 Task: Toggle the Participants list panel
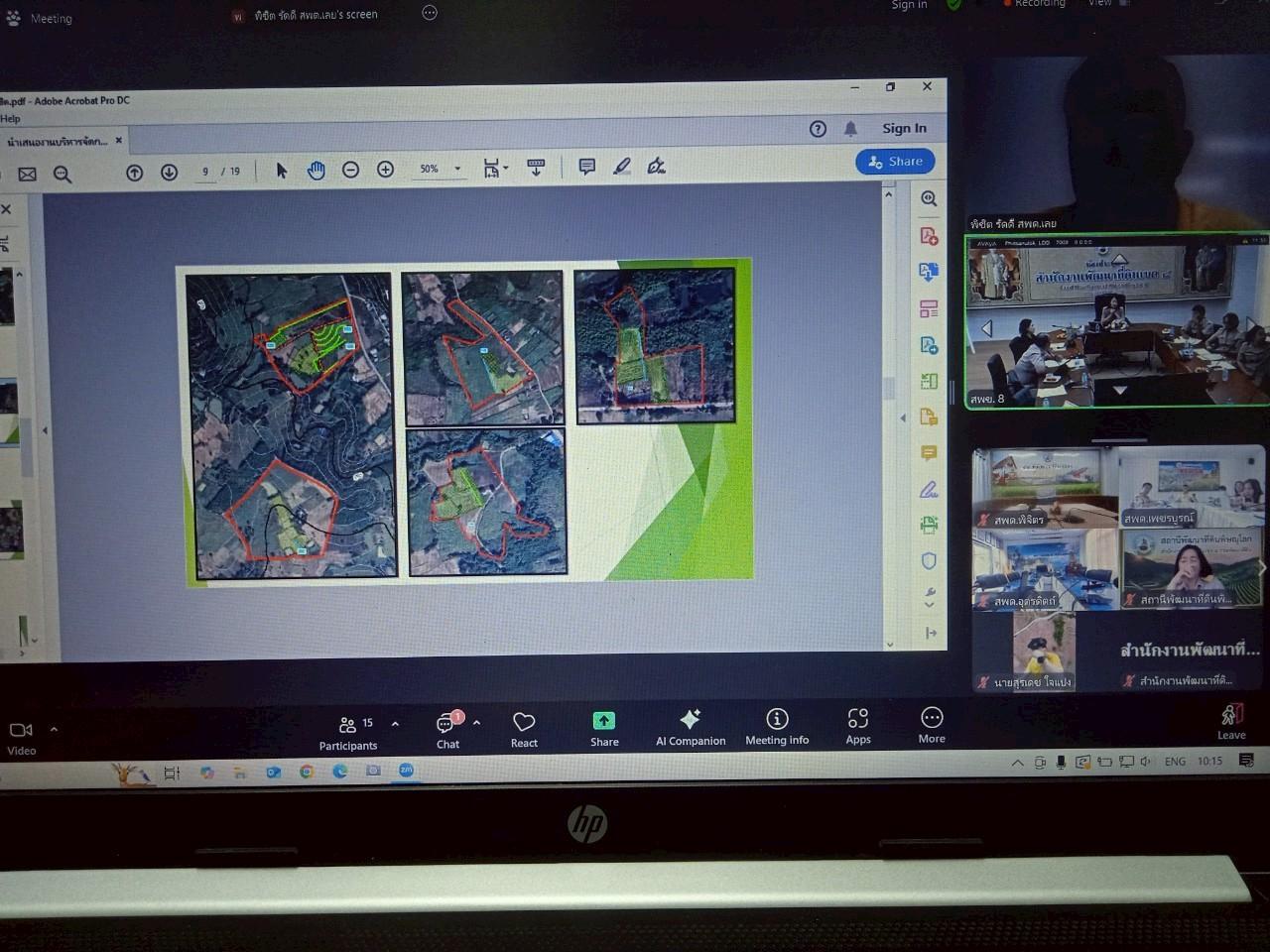coord(347,726)
